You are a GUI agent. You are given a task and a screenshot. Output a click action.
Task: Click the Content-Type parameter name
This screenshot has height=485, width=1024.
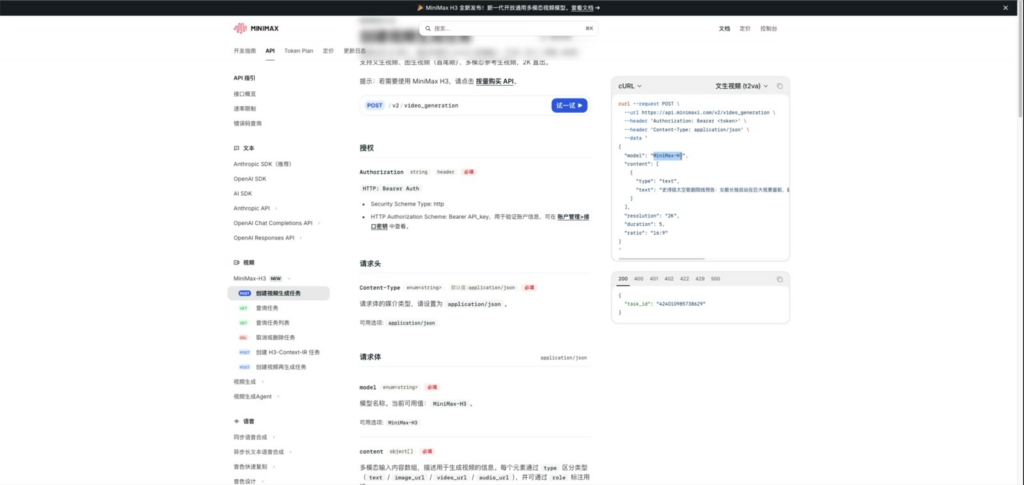pyautogui.click(x=379, y=287)
